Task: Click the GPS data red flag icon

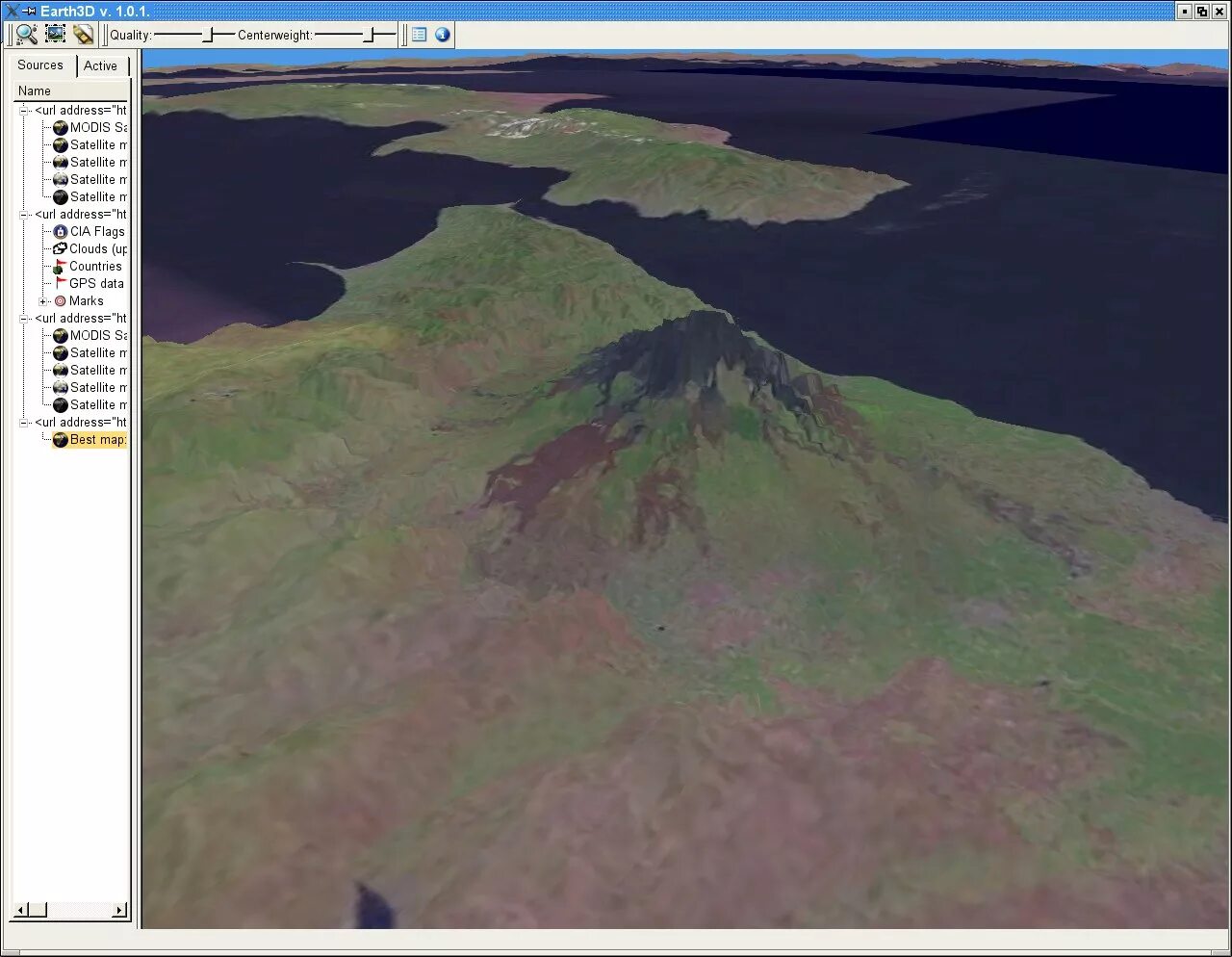Action: click(61, 284)
